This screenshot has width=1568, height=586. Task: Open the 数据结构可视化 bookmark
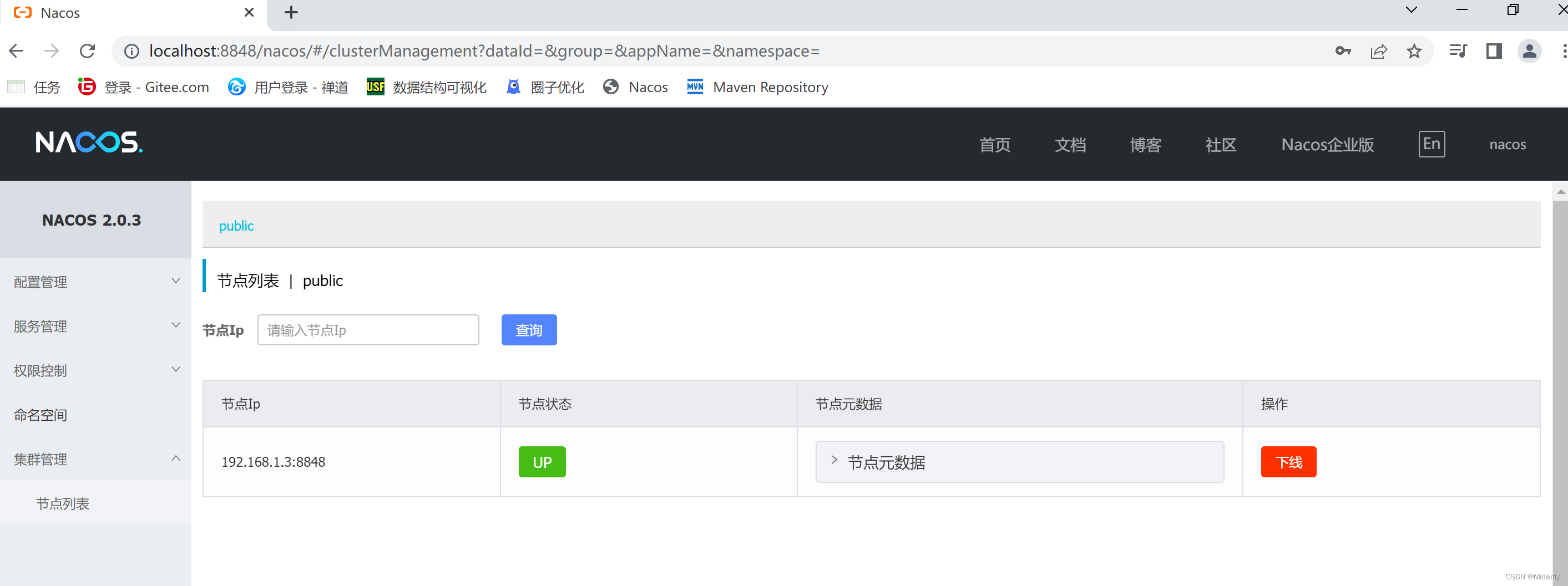(426, 87)
